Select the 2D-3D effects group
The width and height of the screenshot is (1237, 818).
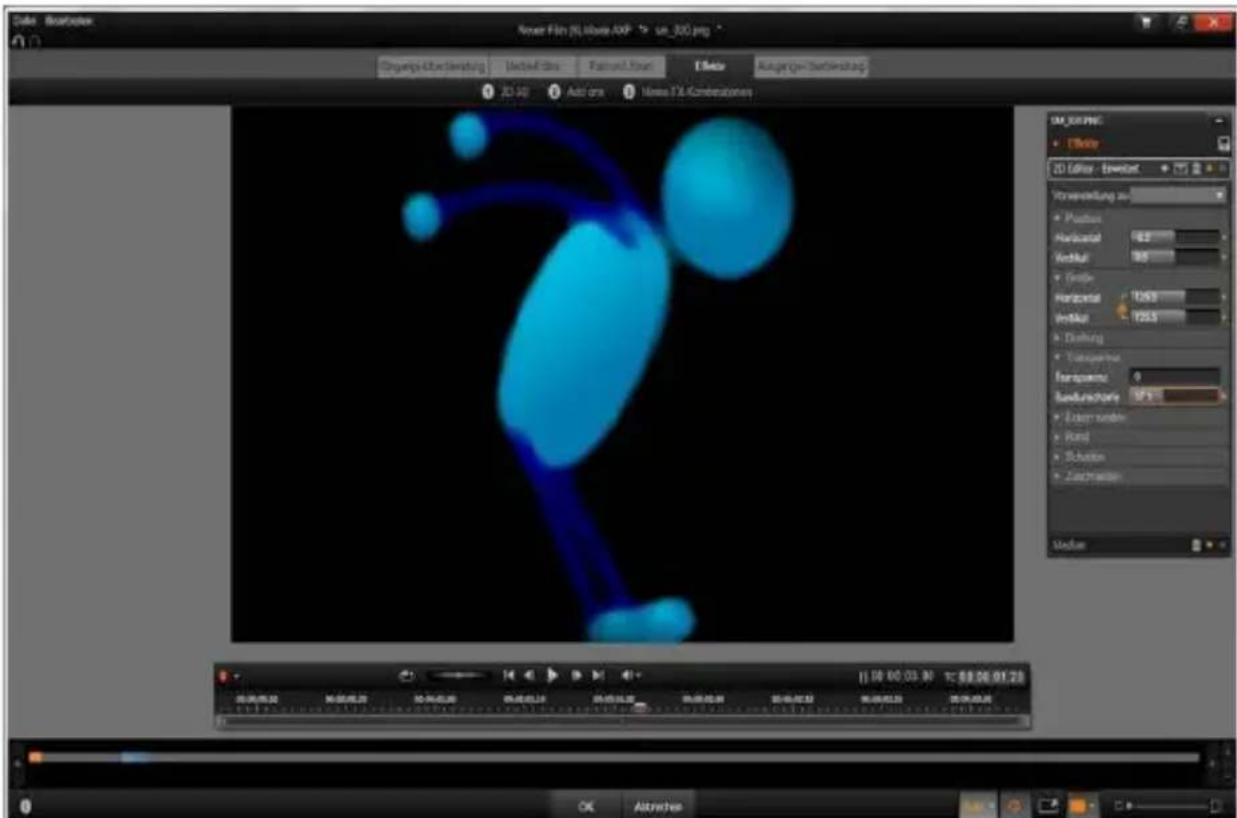(505, 92)
